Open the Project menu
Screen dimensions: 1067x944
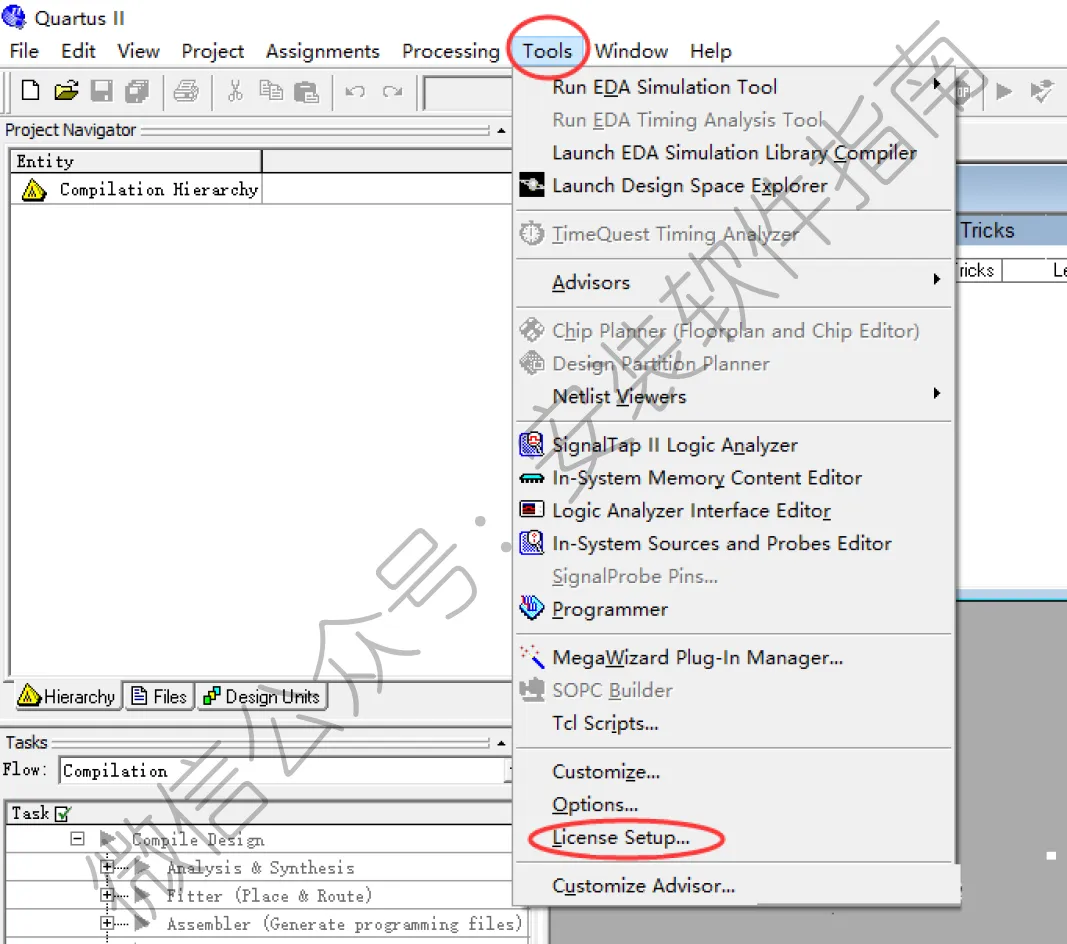click(x=212, y=52)
